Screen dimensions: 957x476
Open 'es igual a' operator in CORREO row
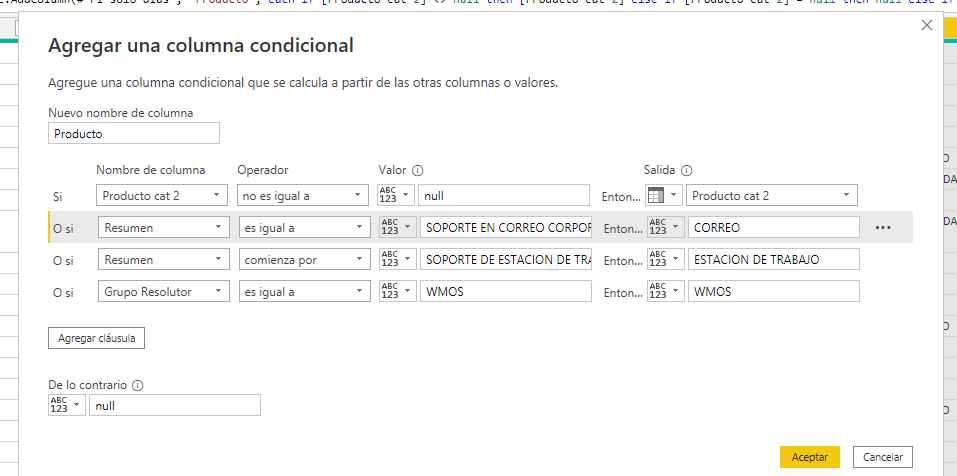[305, 227]
